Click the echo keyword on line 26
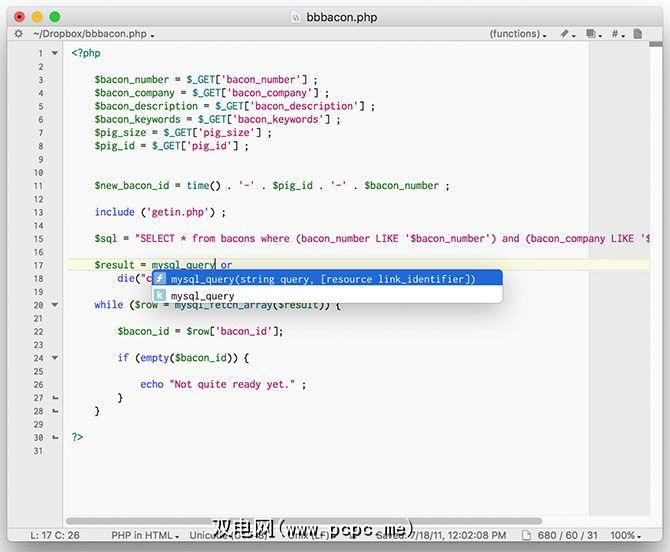The width and height of the screenshot is (670, 552). tap(152, 384)
